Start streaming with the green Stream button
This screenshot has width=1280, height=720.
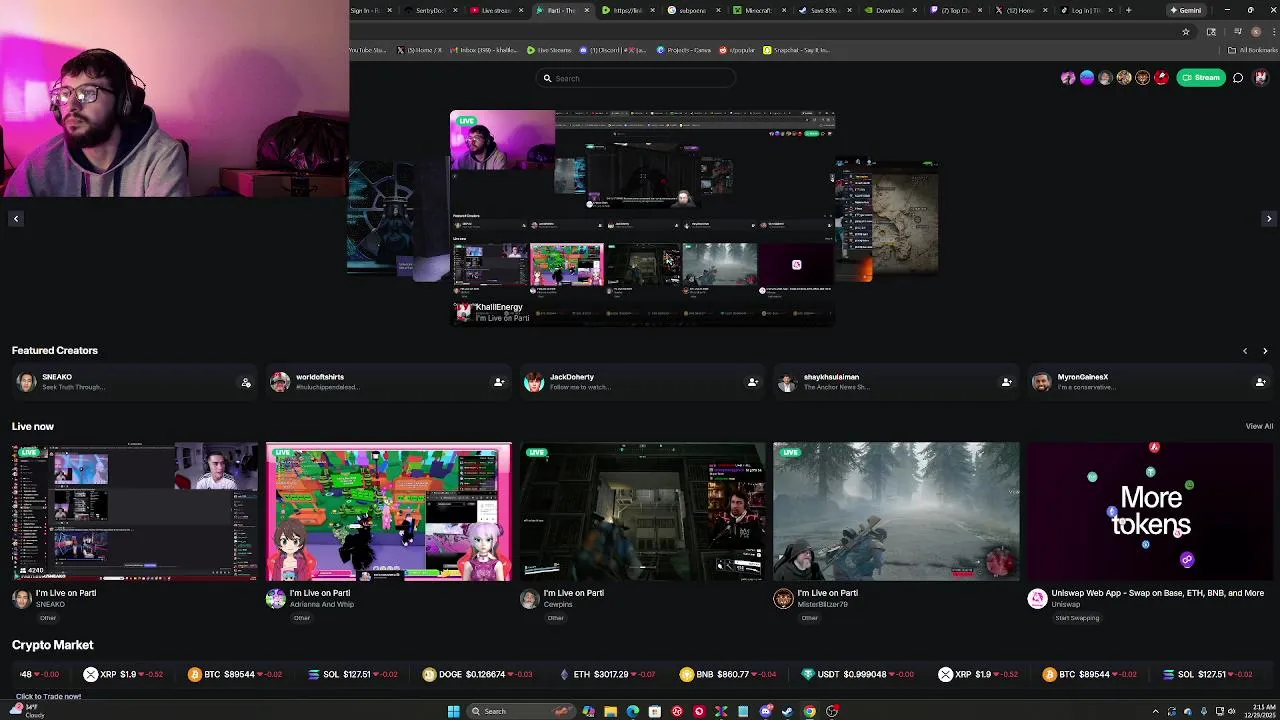[x=1201, y=78]
